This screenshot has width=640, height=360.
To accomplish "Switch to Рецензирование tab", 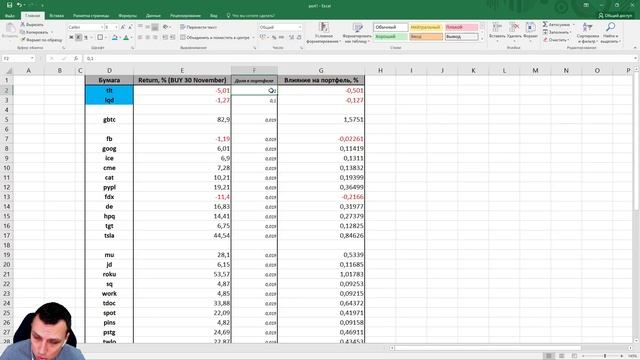I will (x=185, y=16).
